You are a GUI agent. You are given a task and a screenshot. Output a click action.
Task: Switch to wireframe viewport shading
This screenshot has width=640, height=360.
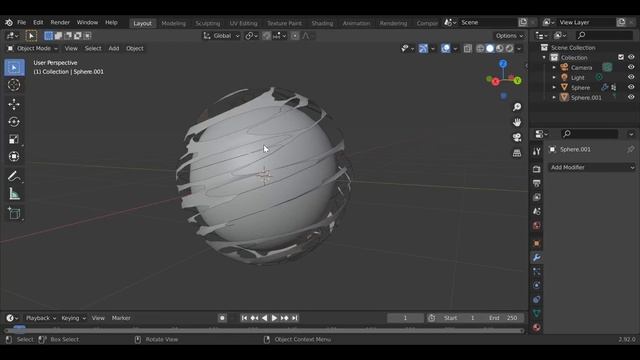pyautogui.click(x=480, y=49)
